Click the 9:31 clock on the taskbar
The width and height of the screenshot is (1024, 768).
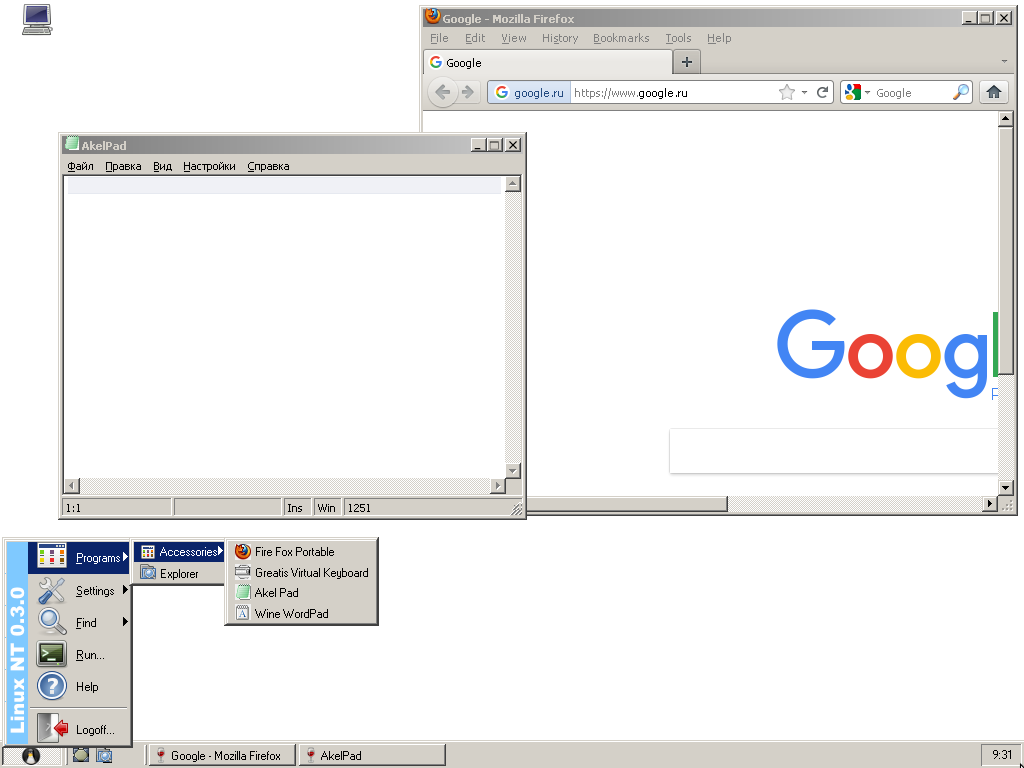(x=1002, y=754)
